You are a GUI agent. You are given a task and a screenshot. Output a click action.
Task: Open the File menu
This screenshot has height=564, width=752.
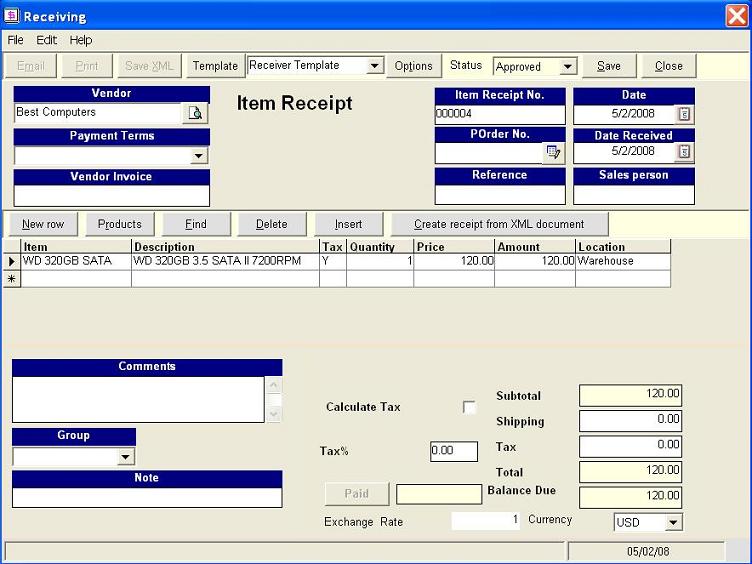pos(15,40)
